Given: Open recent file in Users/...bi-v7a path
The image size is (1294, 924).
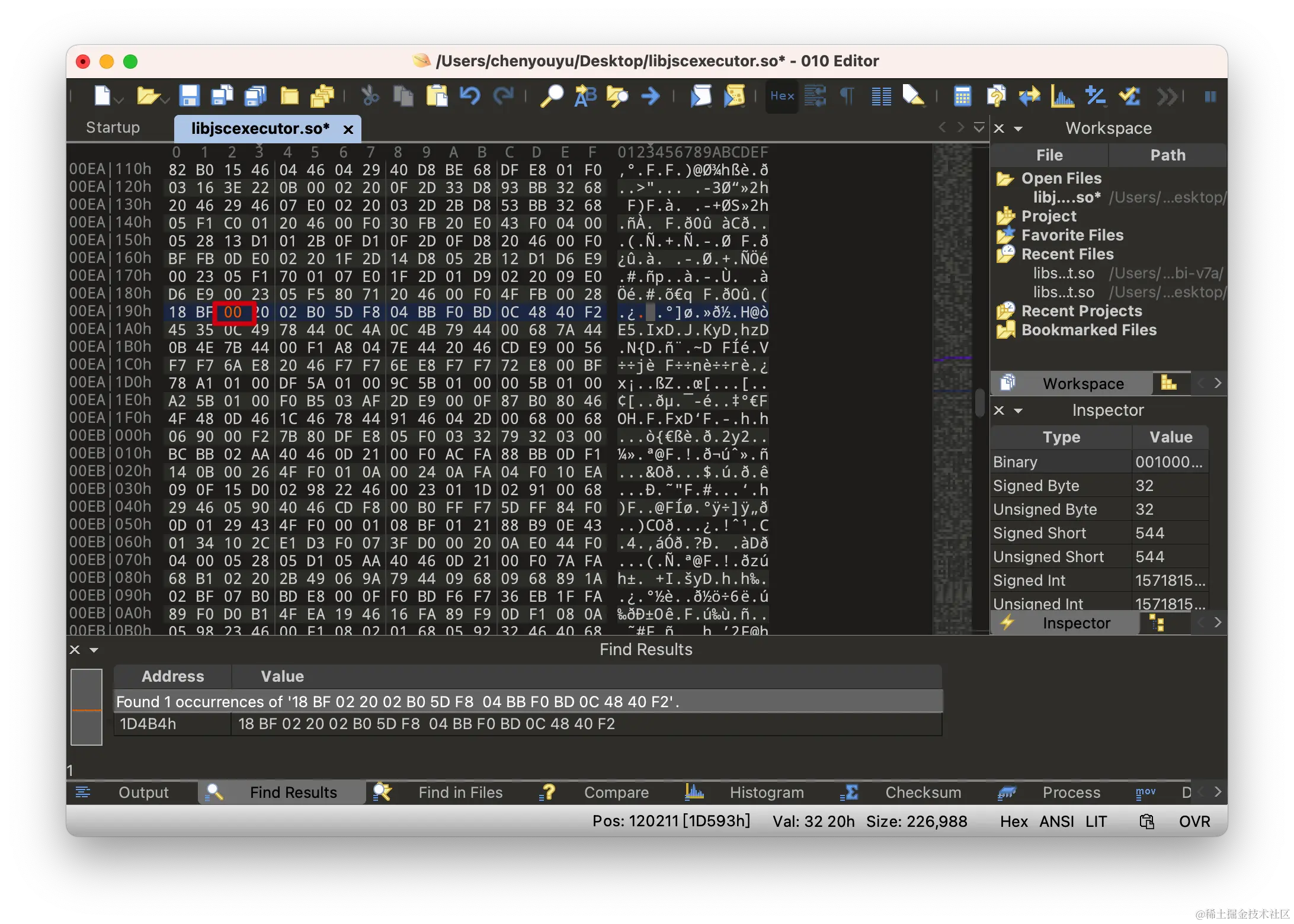Looking at the screenshot, I should tap(1064, 273).
